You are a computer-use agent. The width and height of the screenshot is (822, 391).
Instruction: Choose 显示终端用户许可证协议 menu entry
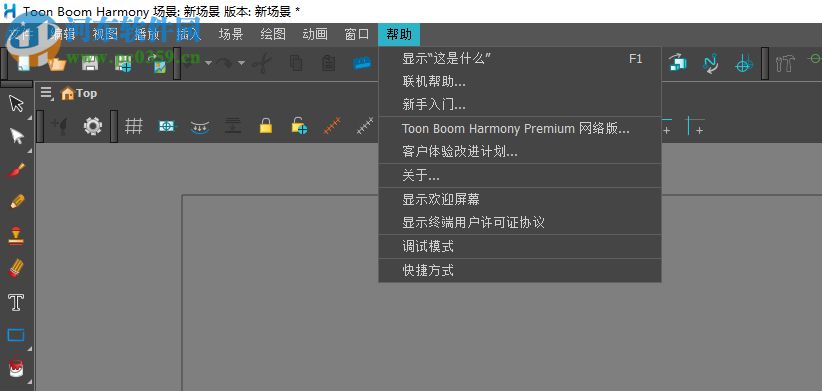(520, 222)
